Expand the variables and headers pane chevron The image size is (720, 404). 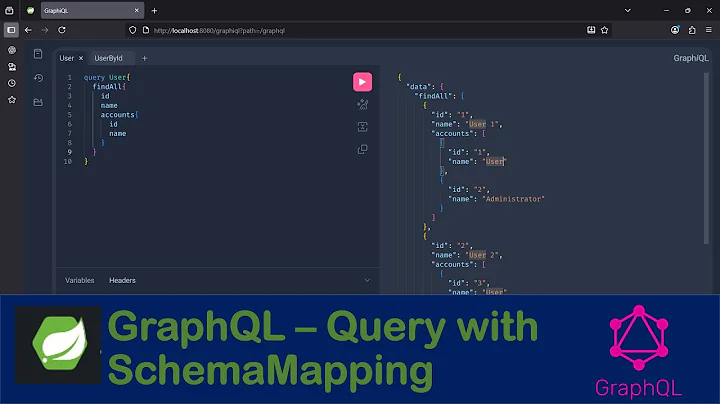[367, 280]
